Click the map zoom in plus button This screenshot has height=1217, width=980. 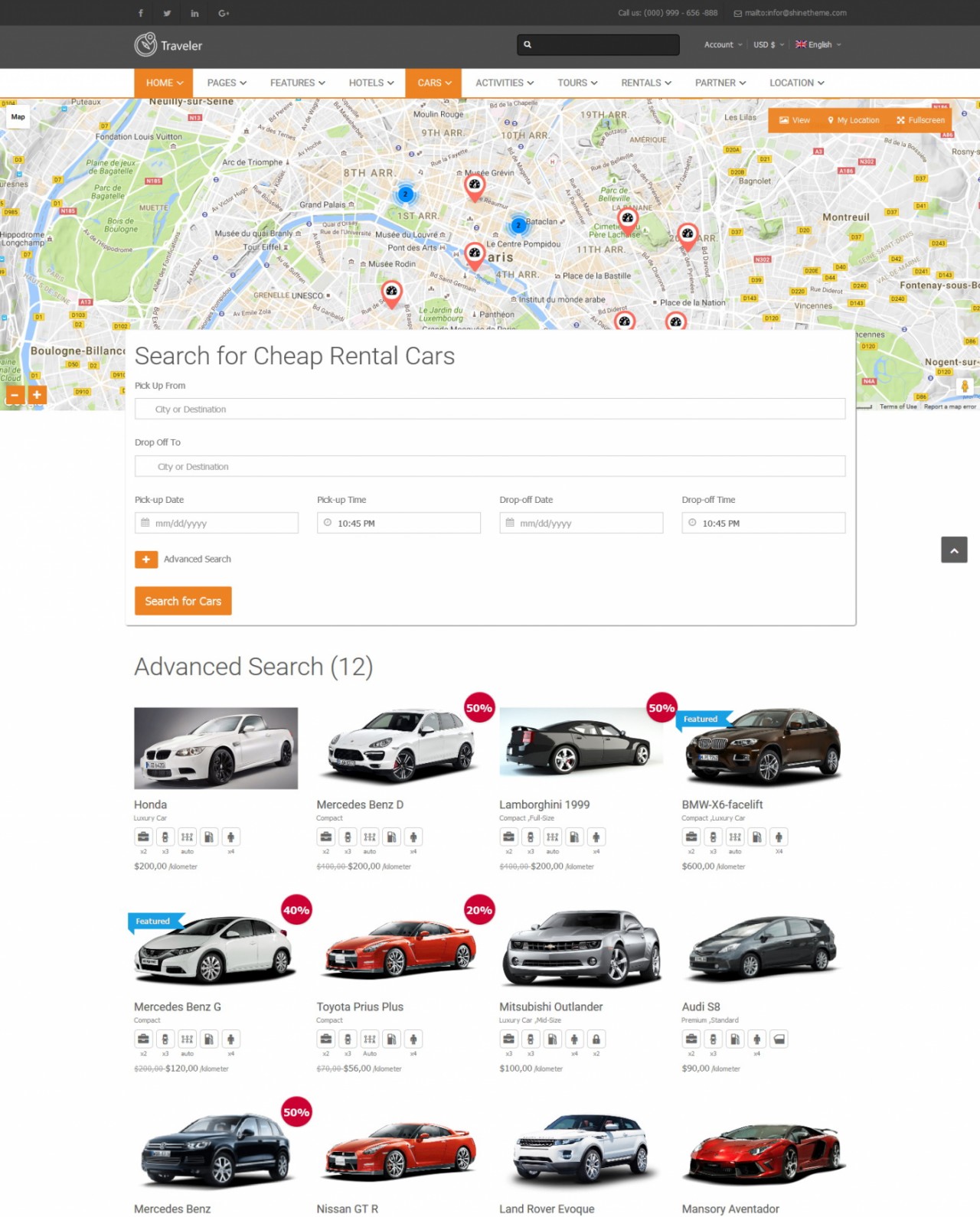37,394
